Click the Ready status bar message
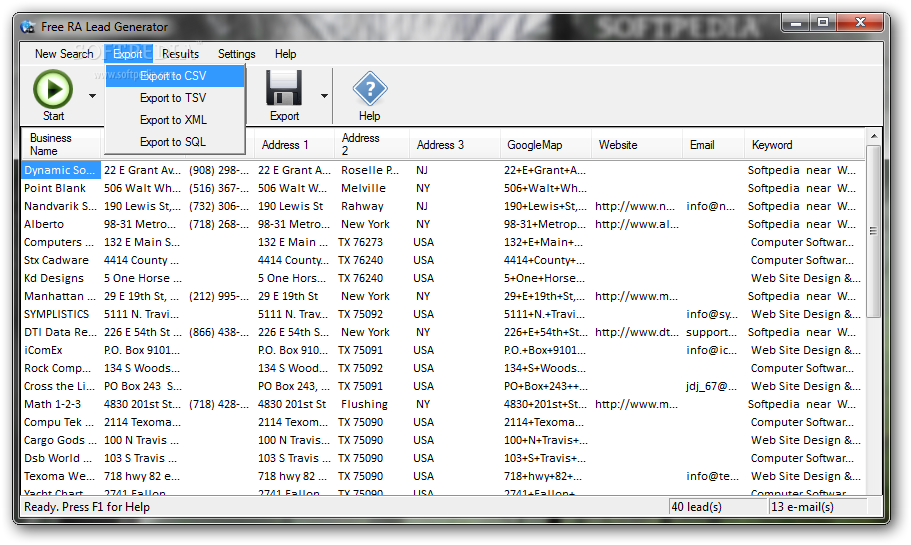Viewport: 911px width, 545px height. pyautogui.click(x=87, y=507)
